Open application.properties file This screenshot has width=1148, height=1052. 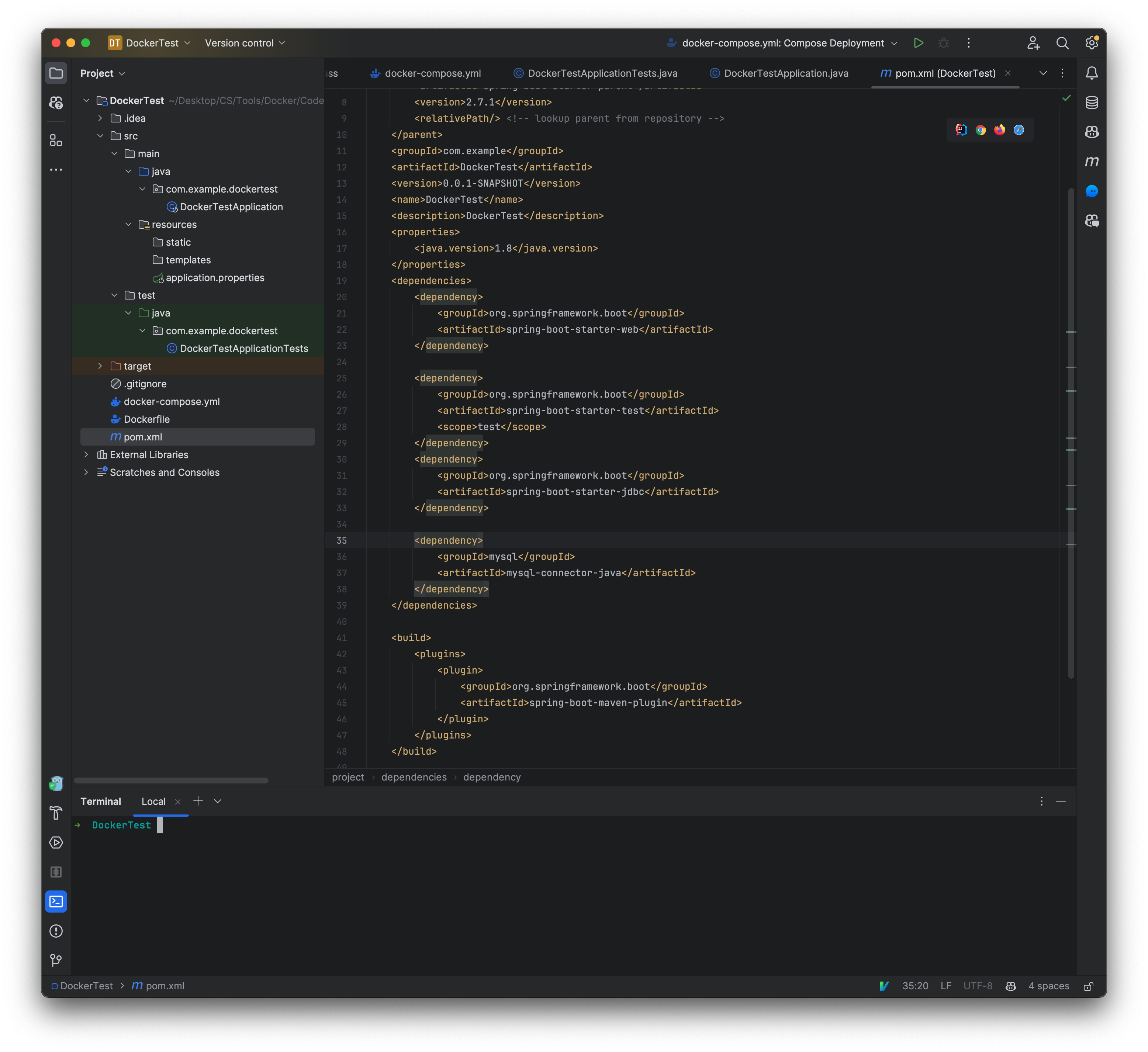[215, 278]
